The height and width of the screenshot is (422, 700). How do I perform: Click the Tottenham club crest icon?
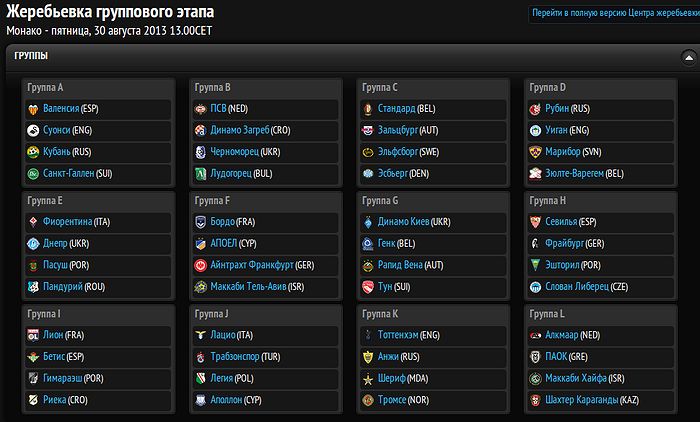[368, 334]
